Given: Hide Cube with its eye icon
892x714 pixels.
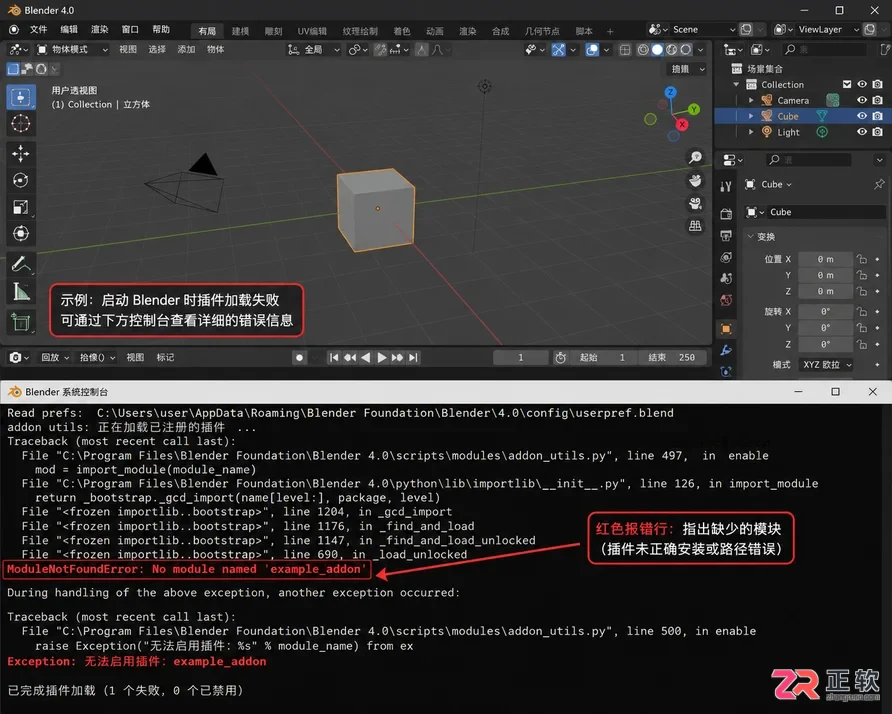Looking at the screenshot, I should pyautogui.click(x=862, y=116).
